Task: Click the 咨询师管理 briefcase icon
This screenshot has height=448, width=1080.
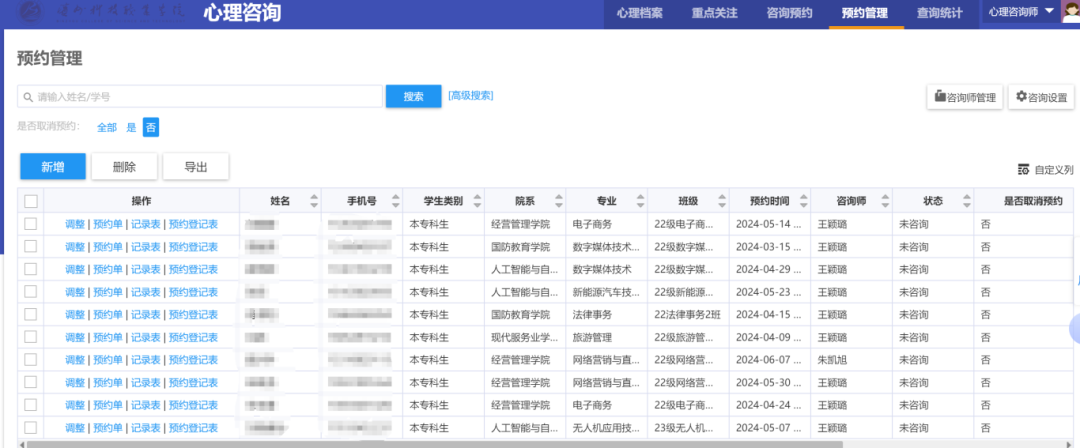Action: [x=940, y=97]
